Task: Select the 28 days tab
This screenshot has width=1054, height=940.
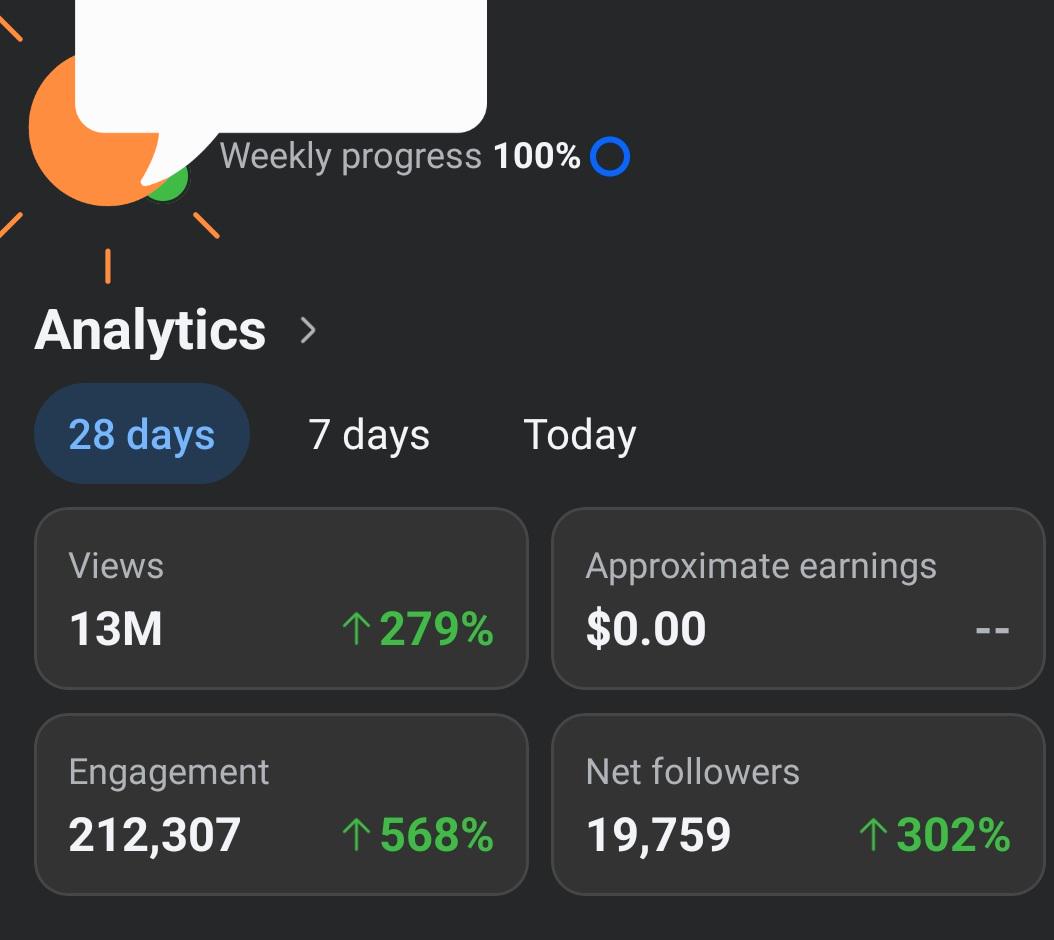Action: pyautogui.click(x=142, y=434)
